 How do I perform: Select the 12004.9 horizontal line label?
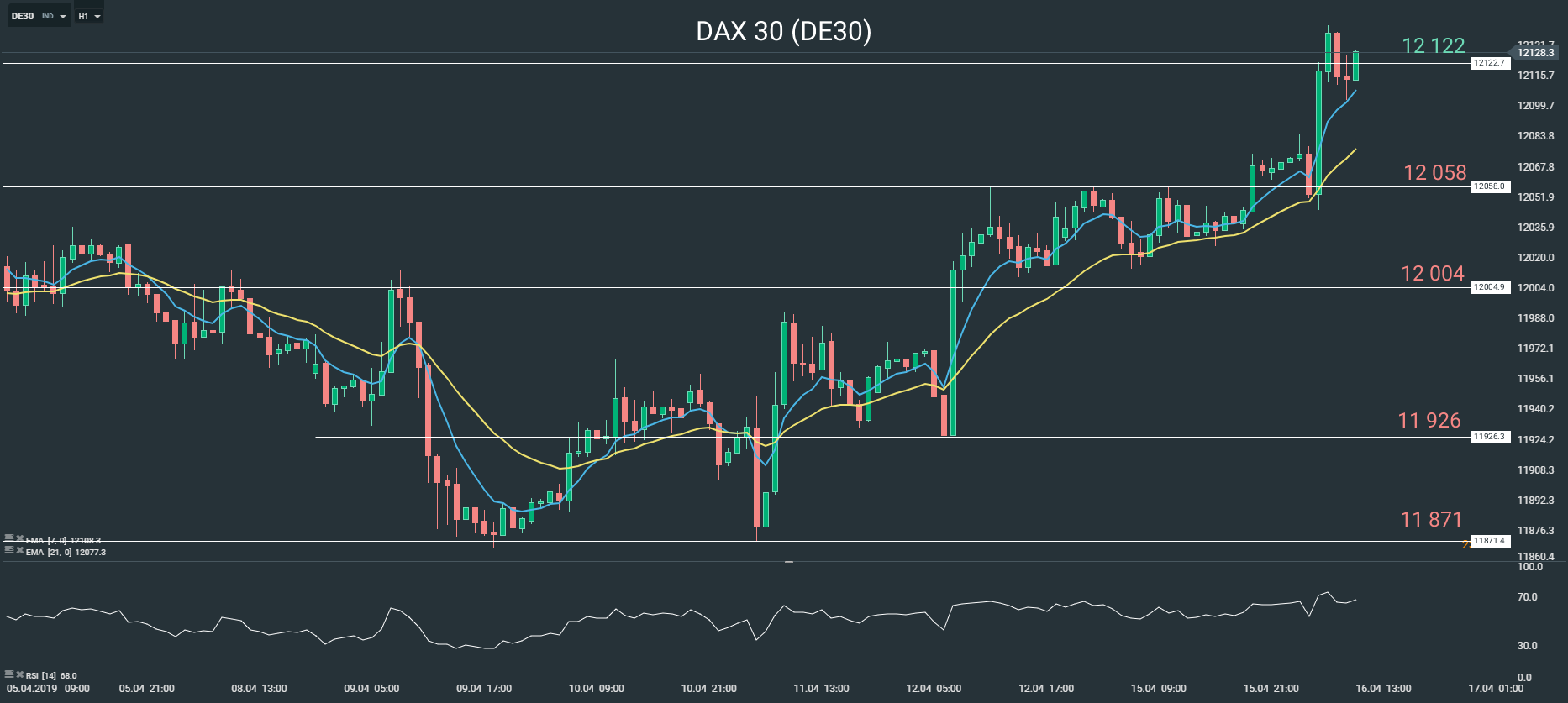[1489, 287]
